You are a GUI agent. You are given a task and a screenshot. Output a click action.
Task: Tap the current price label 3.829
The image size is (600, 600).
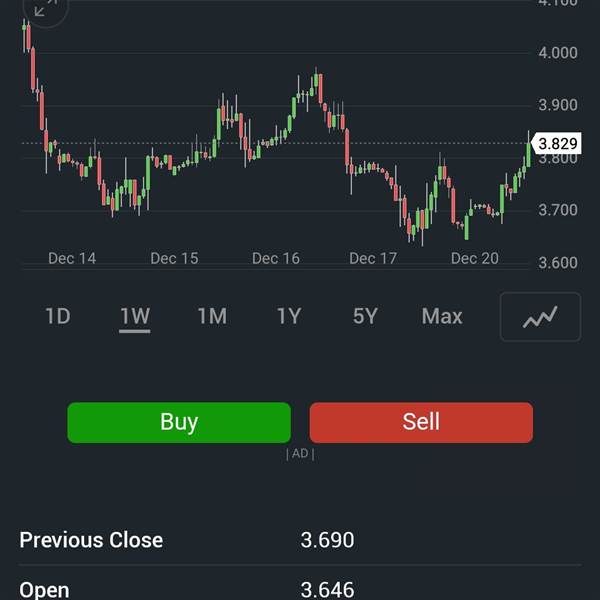click(557, 143)
